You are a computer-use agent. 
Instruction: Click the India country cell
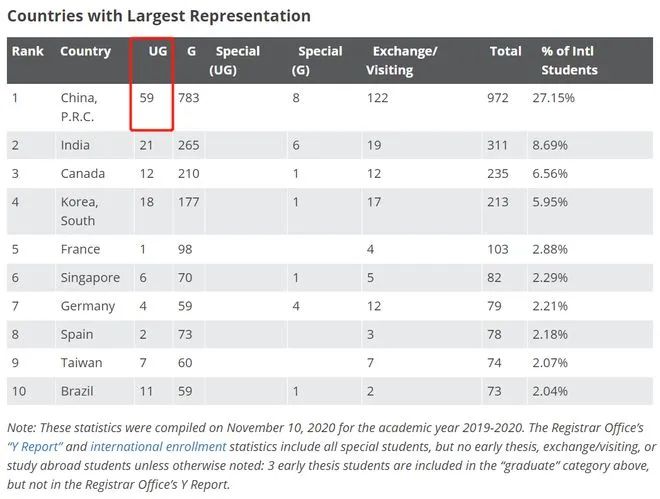click(75, 146)
